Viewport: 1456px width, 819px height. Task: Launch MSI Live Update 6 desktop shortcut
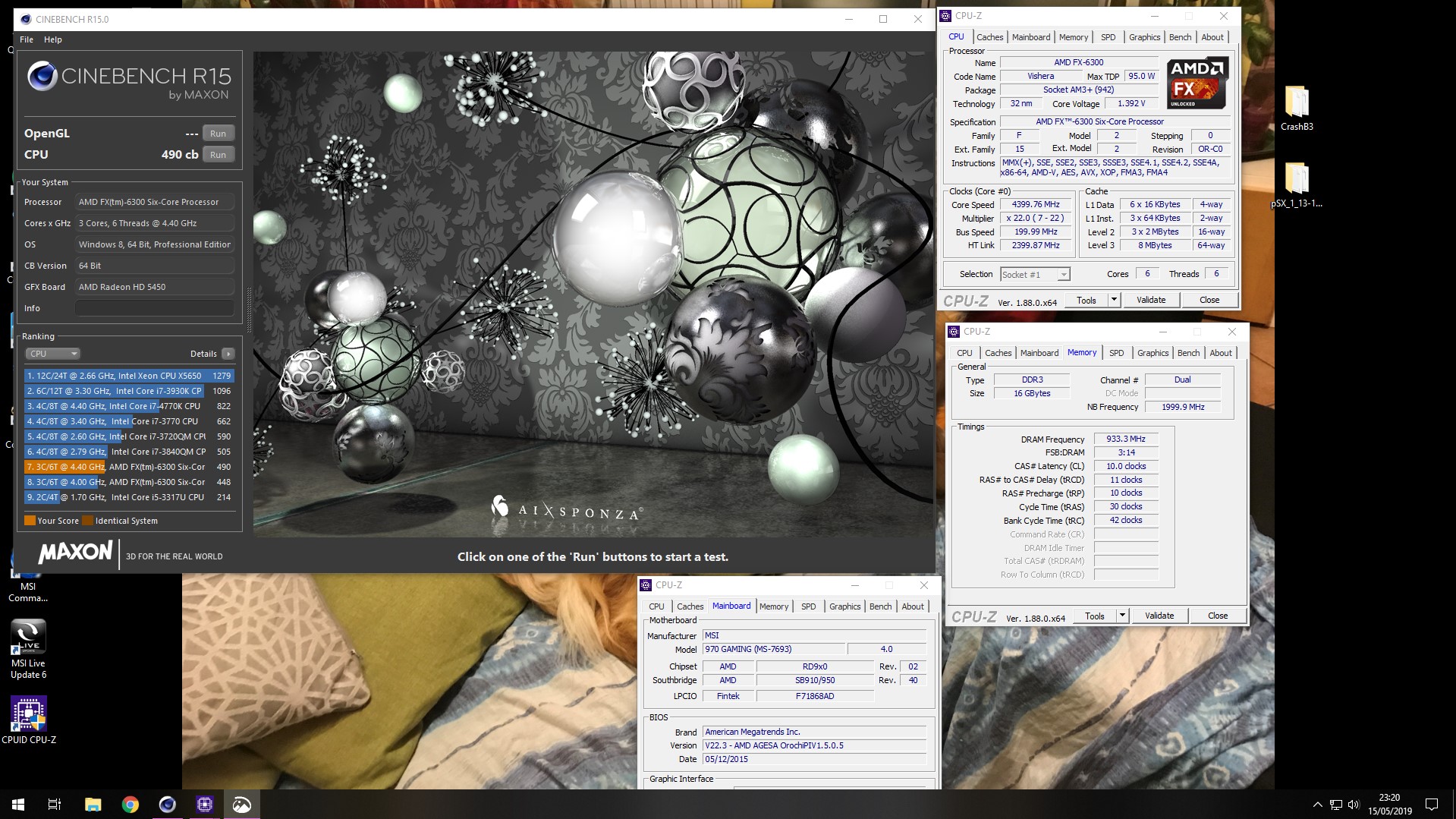point(28,649)
